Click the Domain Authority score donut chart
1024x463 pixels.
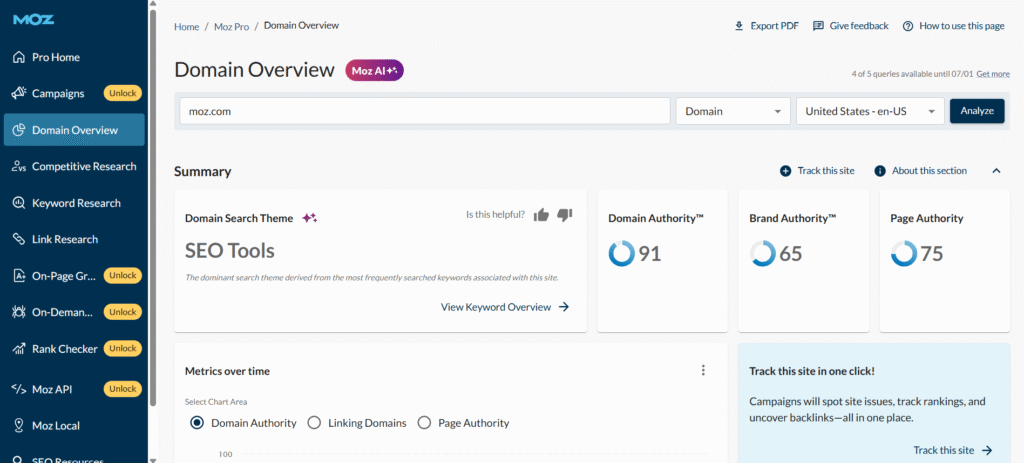coord(622,253)
